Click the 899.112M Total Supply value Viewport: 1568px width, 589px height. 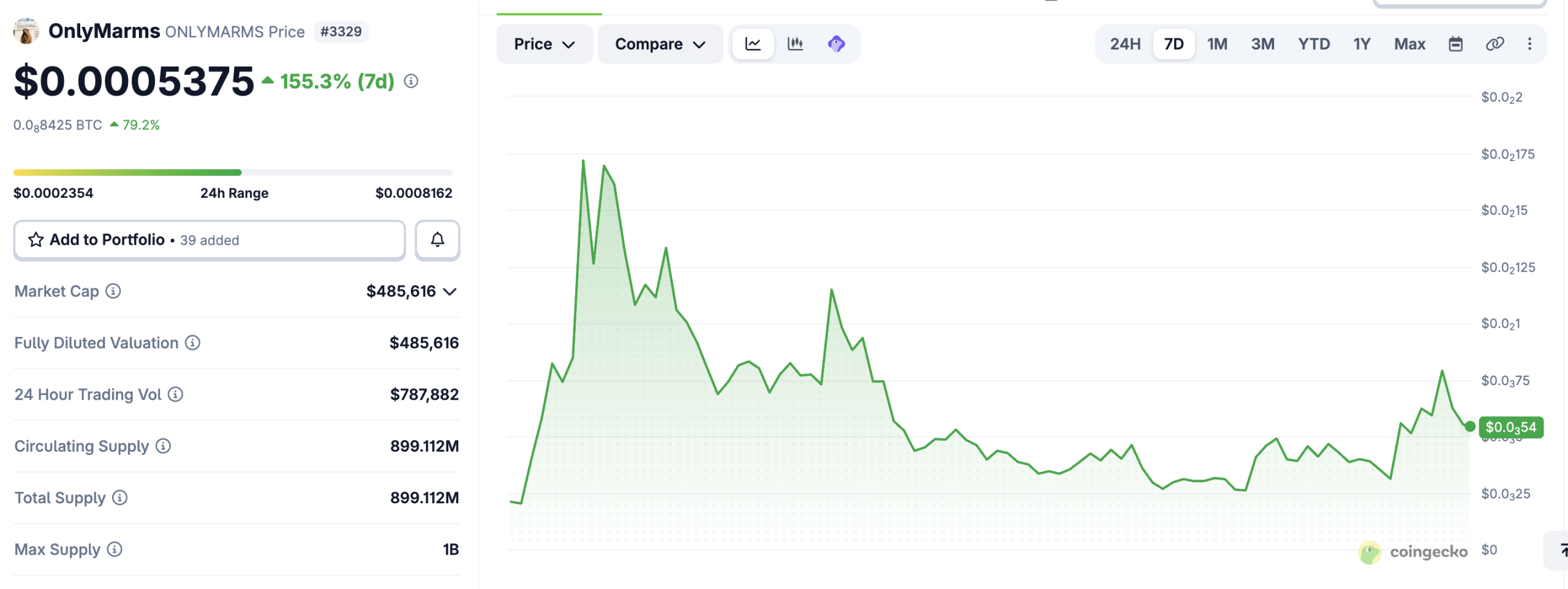coord(424,498)
